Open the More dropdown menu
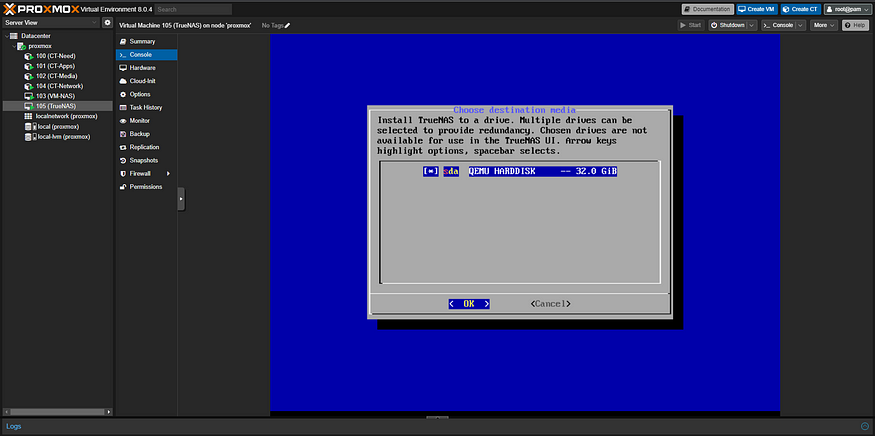The height and width of the screenshot is (436, 875). 824,25
